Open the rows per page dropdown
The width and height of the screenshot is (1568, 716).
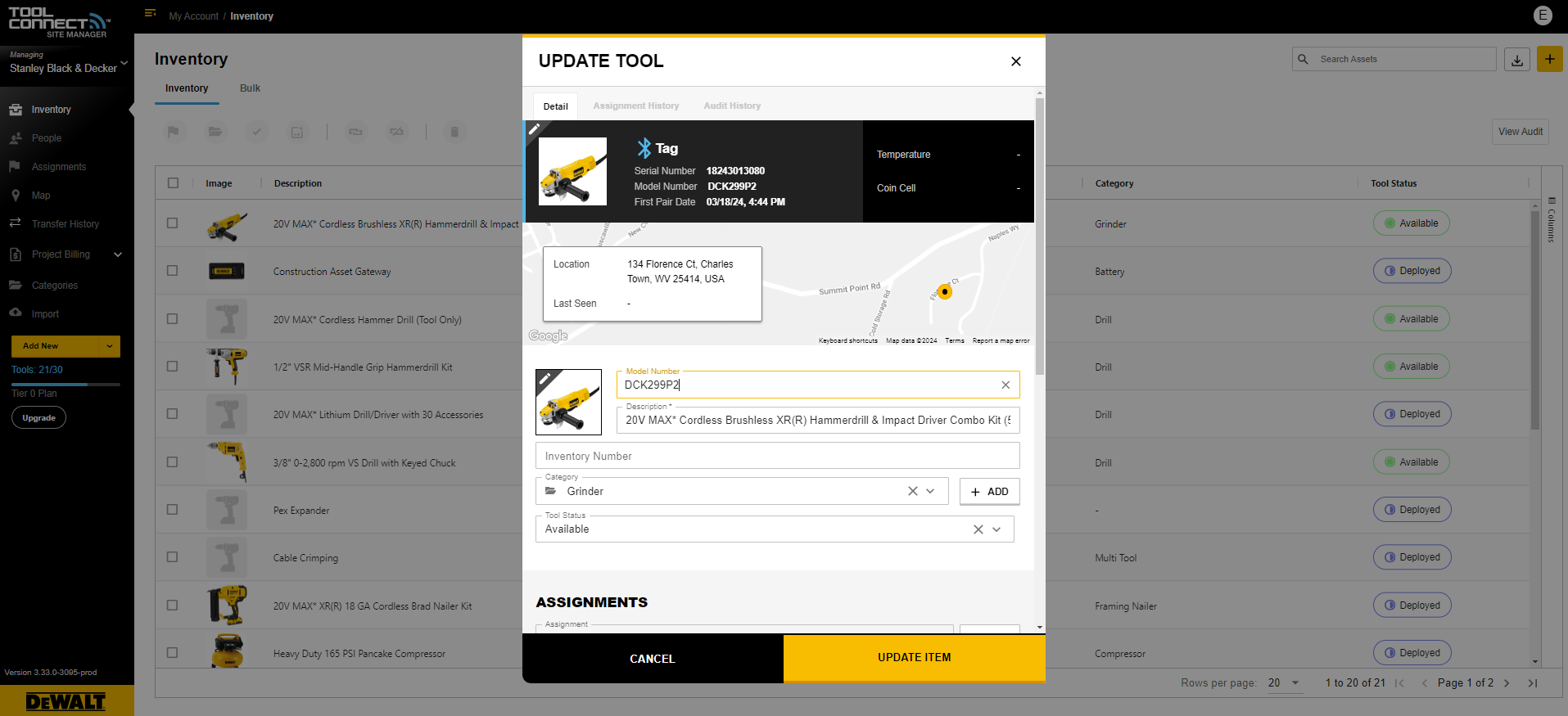pos(1285,682)
